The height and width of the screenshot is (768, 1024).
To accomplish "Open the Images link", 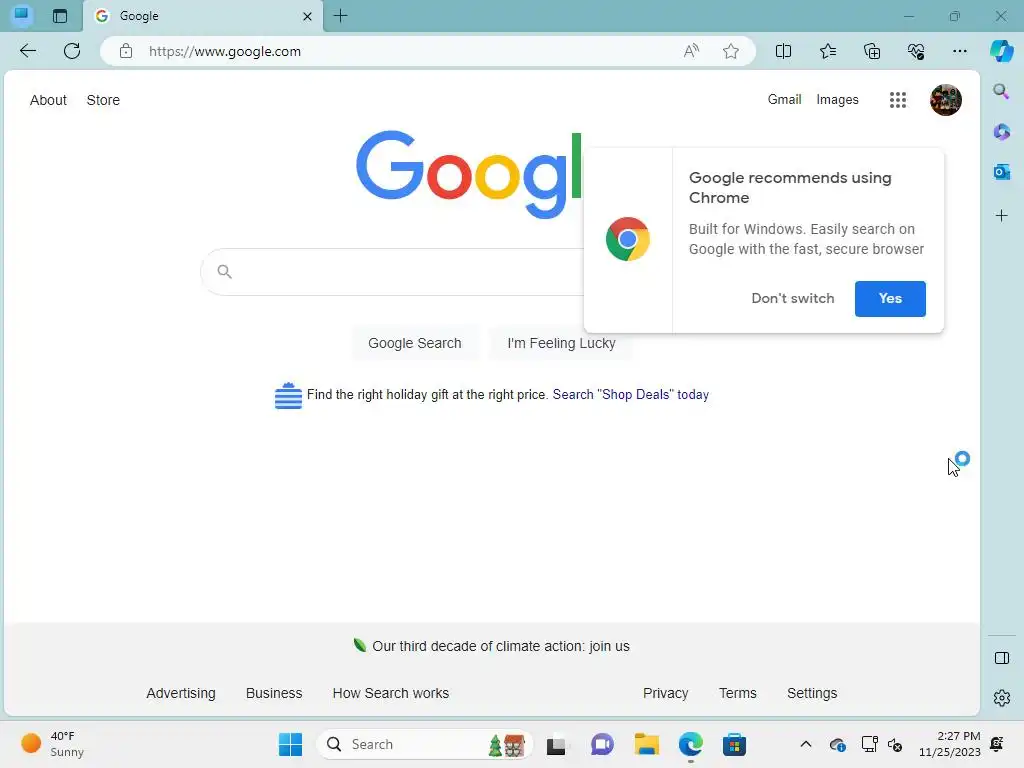I will pyautogui.click(x=837, y=99).
